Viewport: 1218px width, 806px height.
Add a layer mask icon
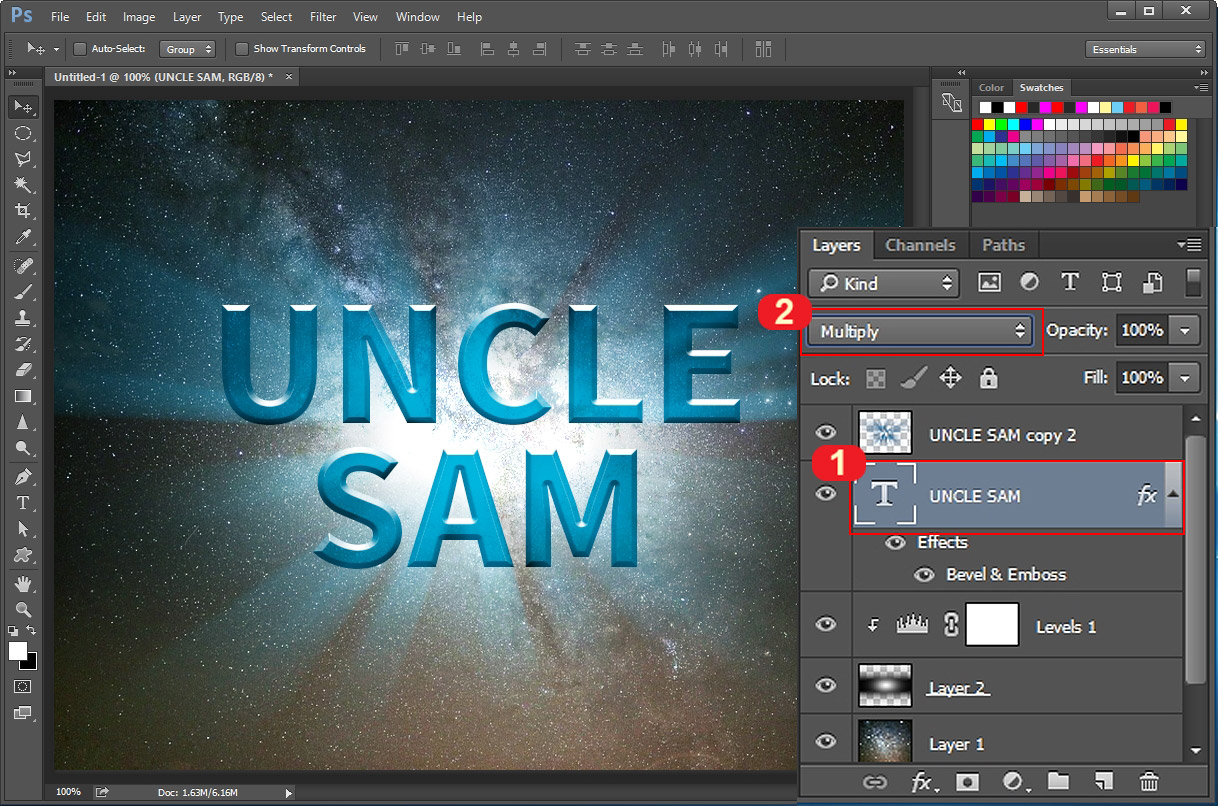967,783
